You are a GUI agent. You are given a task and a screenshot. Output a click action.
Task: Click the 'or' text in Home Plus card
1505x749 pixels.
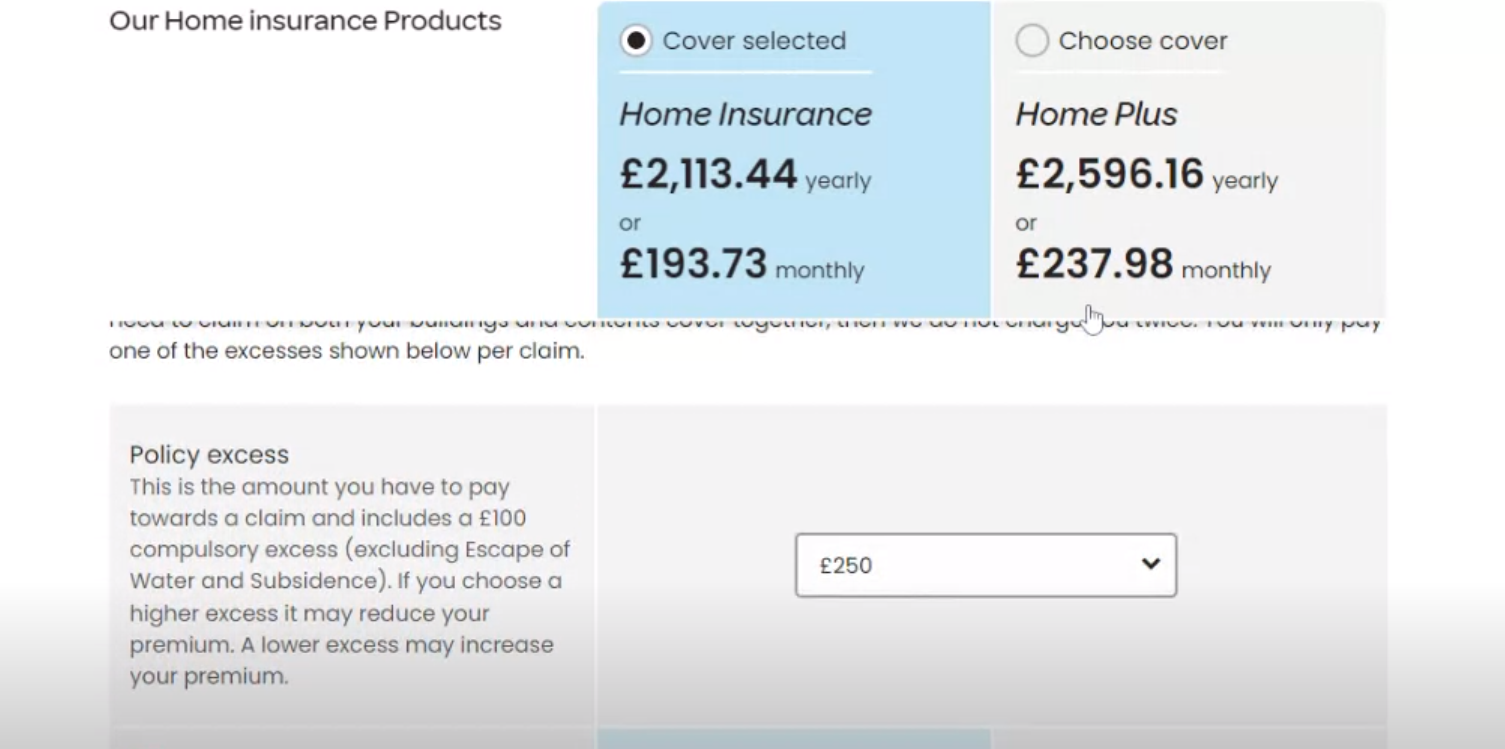tap(1026, 223)
